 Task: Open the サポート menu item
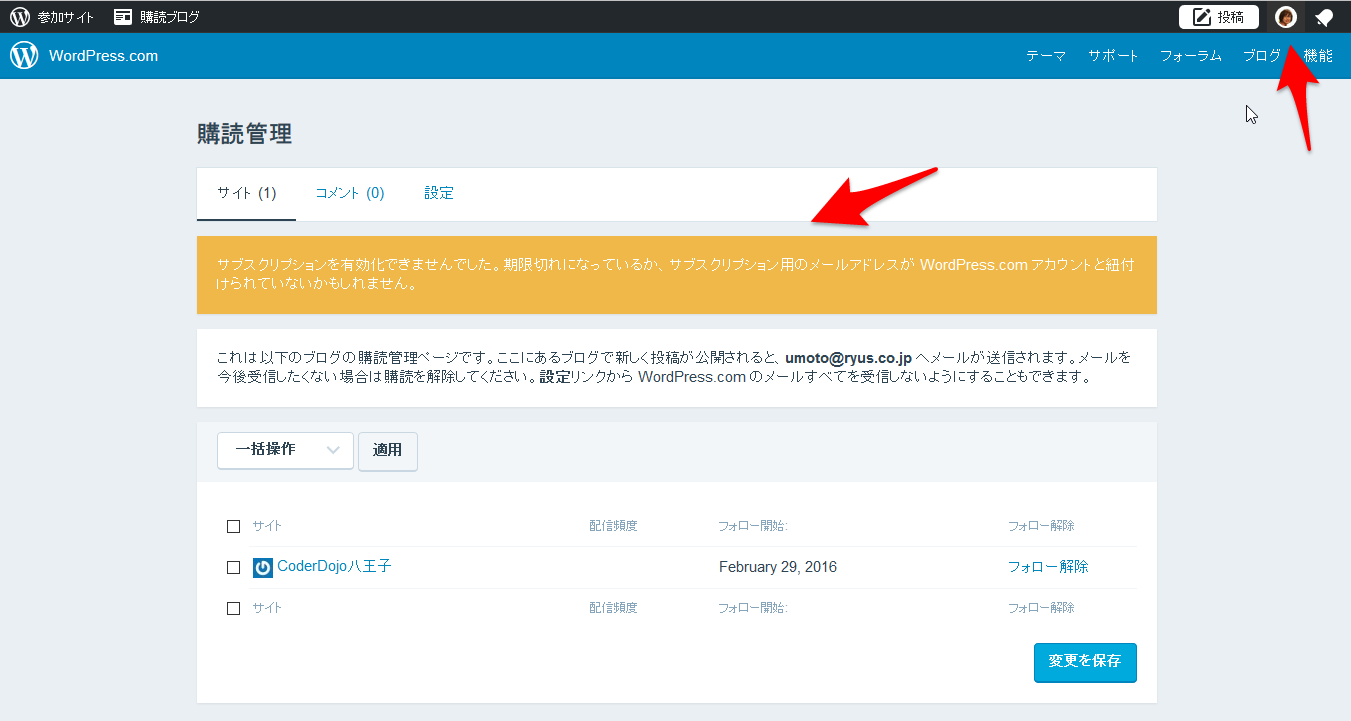(1114, 56)
